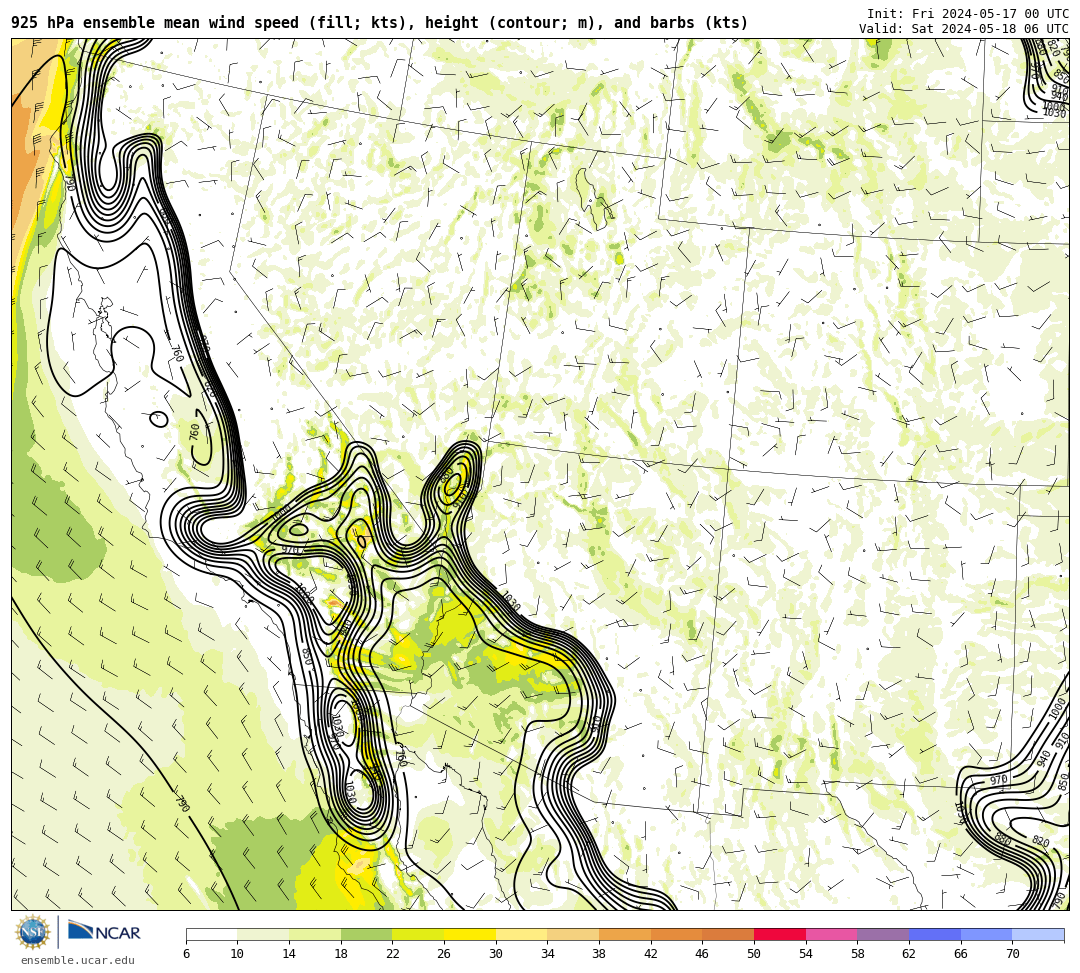
Task: Click the pink 54-58 kts color swatch
Action: click(831, 934)
